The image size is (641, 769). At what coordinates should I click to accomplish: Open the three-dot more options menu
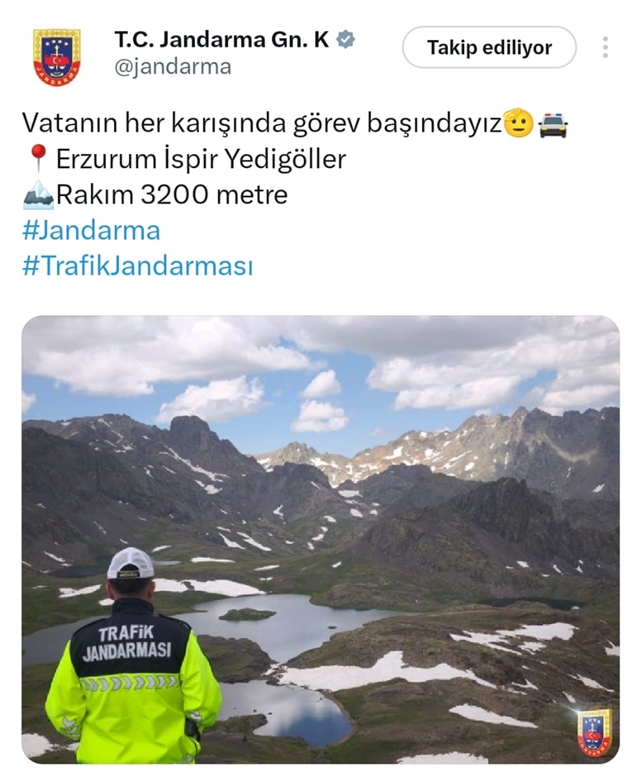coord(606,48)
